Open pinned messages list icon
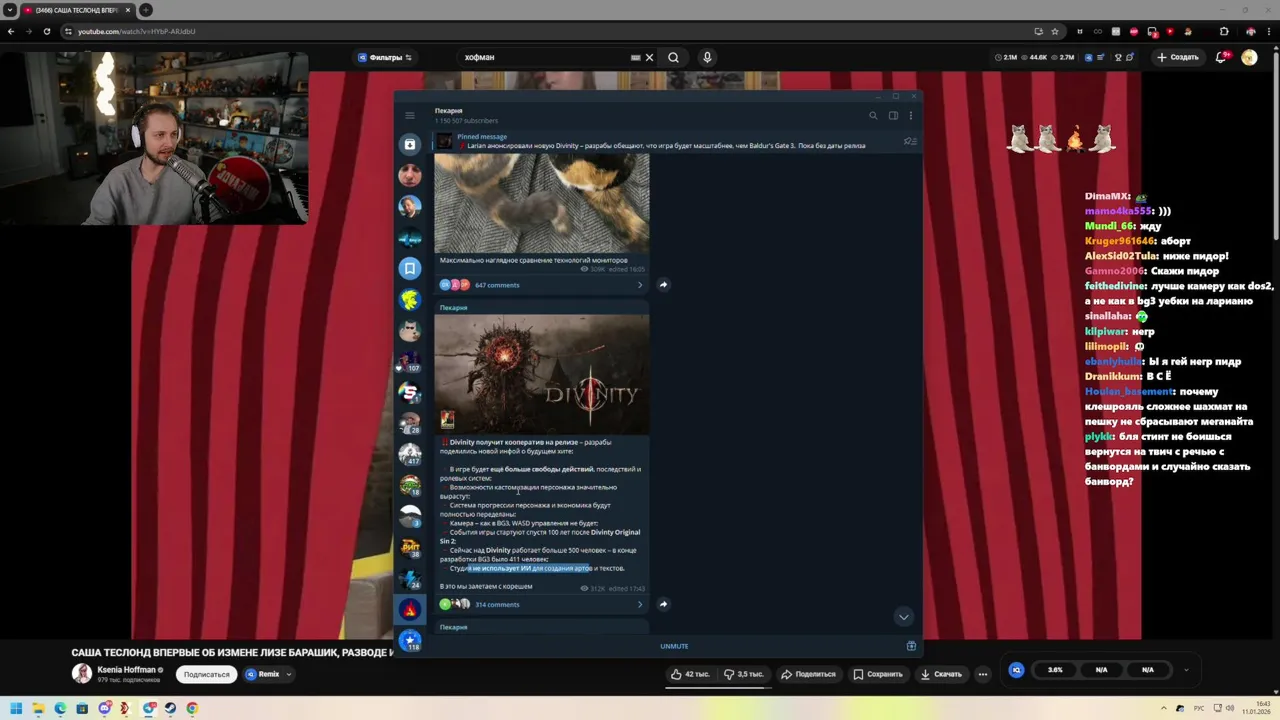The width and height of the screenshot is (1280, 720). (x=909, y=141)
